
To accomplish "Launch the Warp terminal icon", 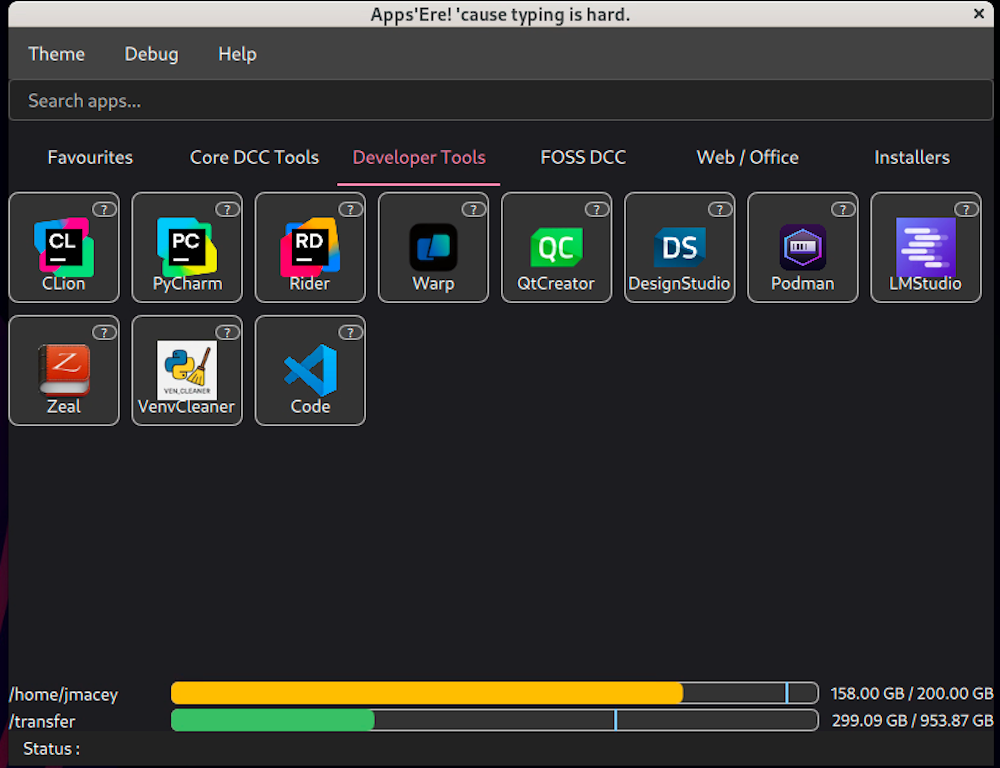I will coord(433,248).
